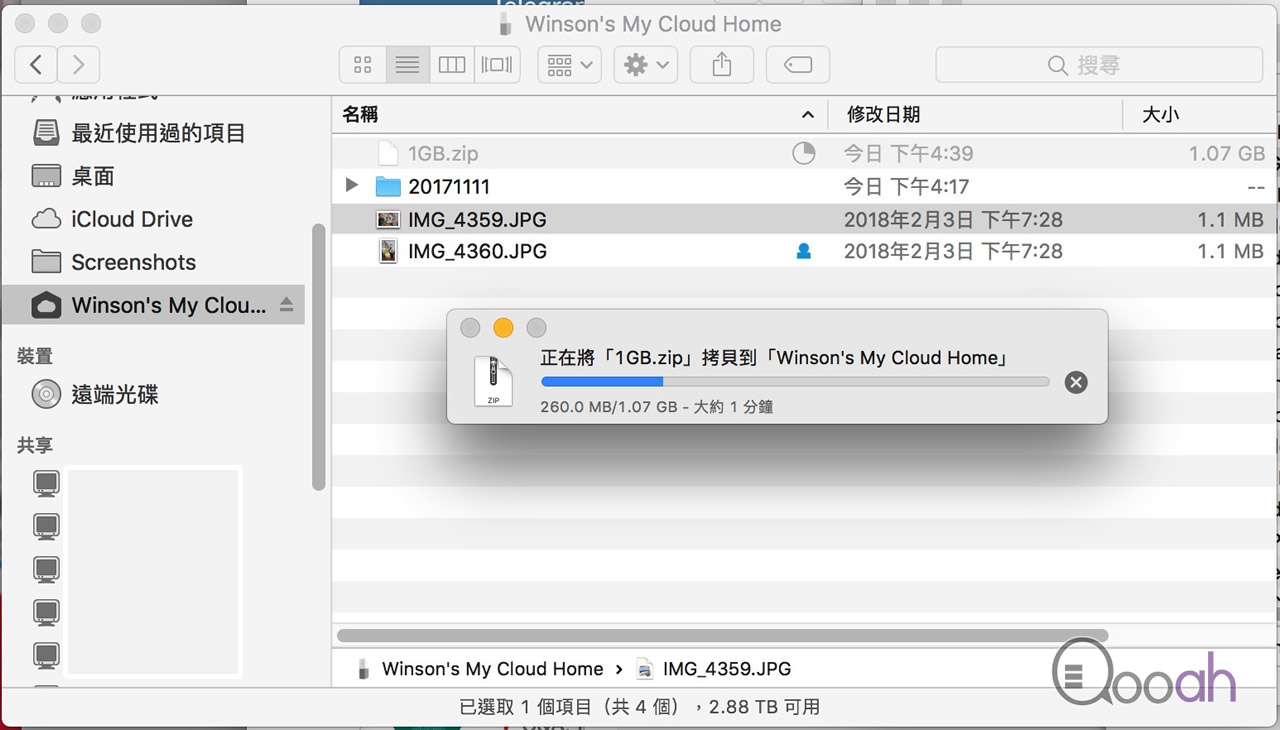Switch Finder to icon view
Image resolution: width=1280 pixels, height=730 pixels.
coord(363,65)
